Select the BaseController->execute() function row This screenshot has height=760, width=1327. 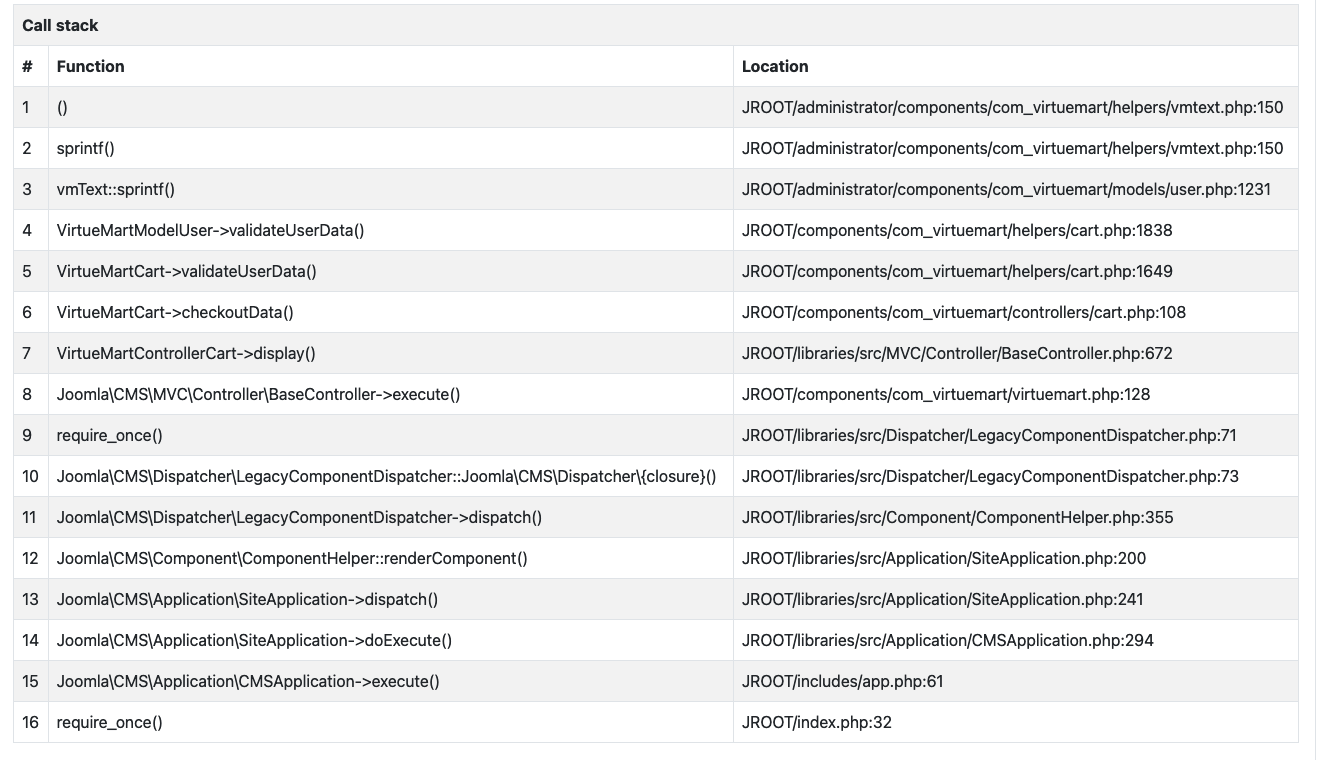pyautogui.click(x=258, y=394)
